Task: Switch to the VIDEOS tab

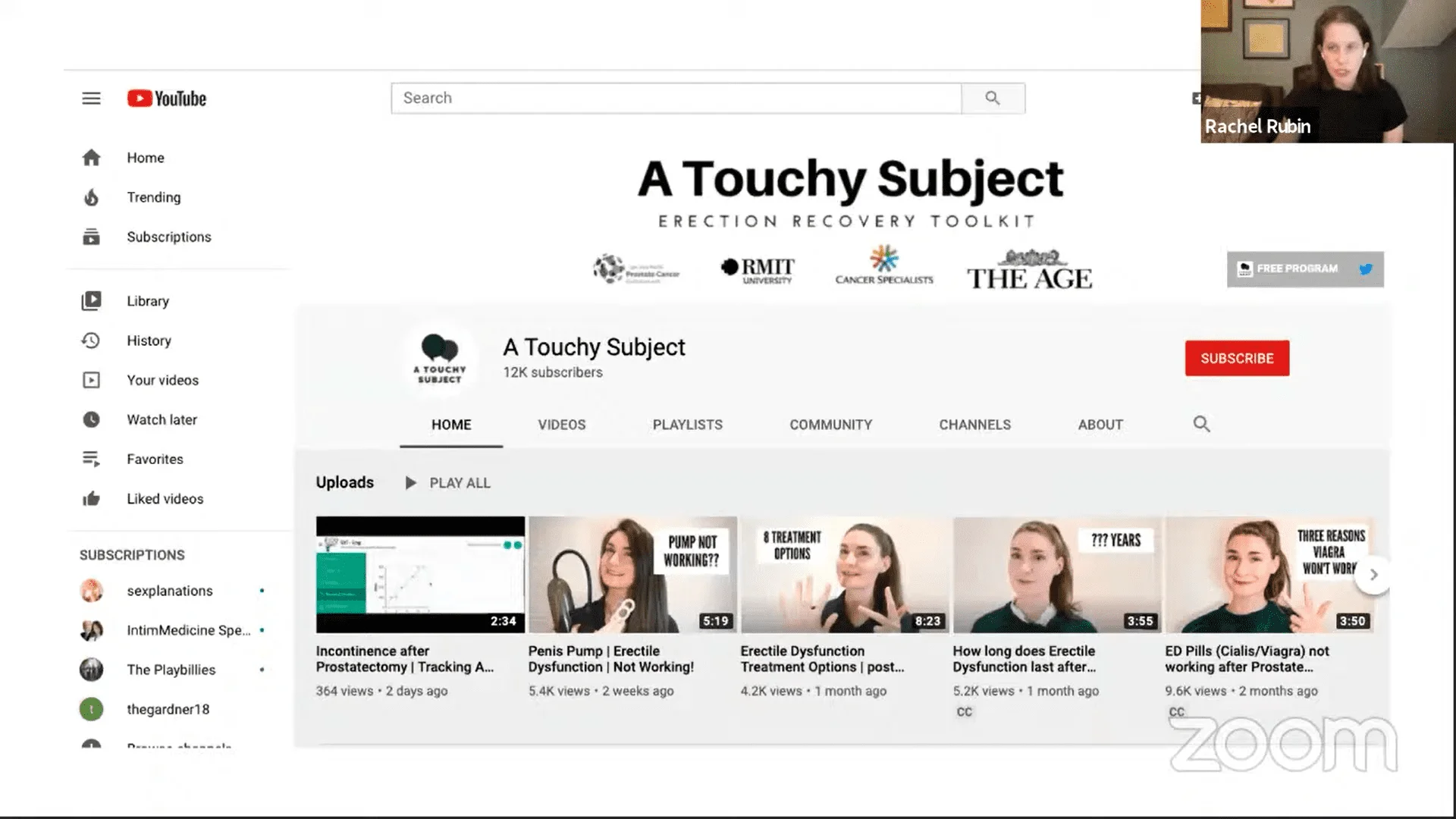Action: point(562,425)
